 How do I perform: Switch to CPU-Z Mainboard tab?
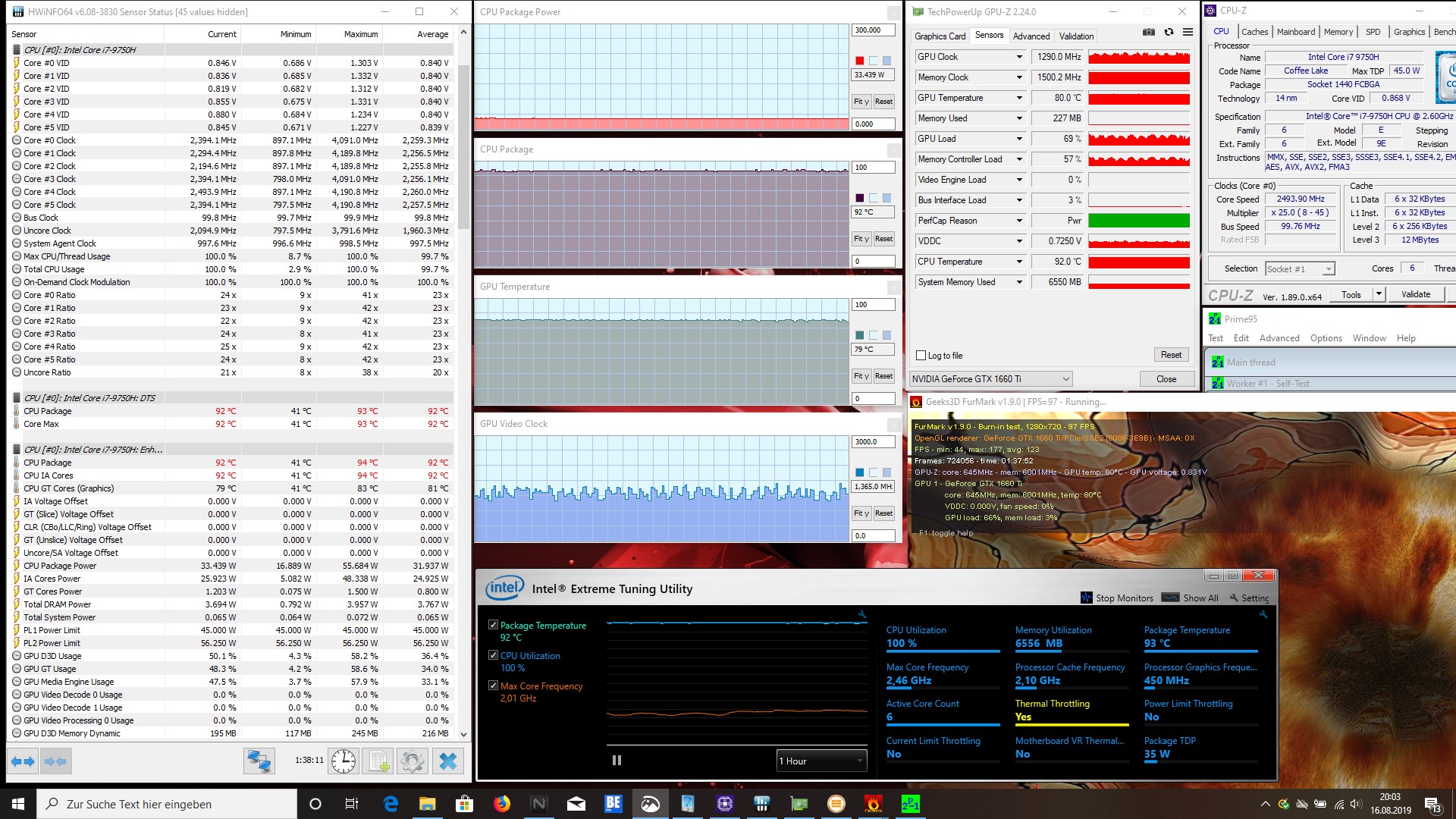tap(1296, 32)
